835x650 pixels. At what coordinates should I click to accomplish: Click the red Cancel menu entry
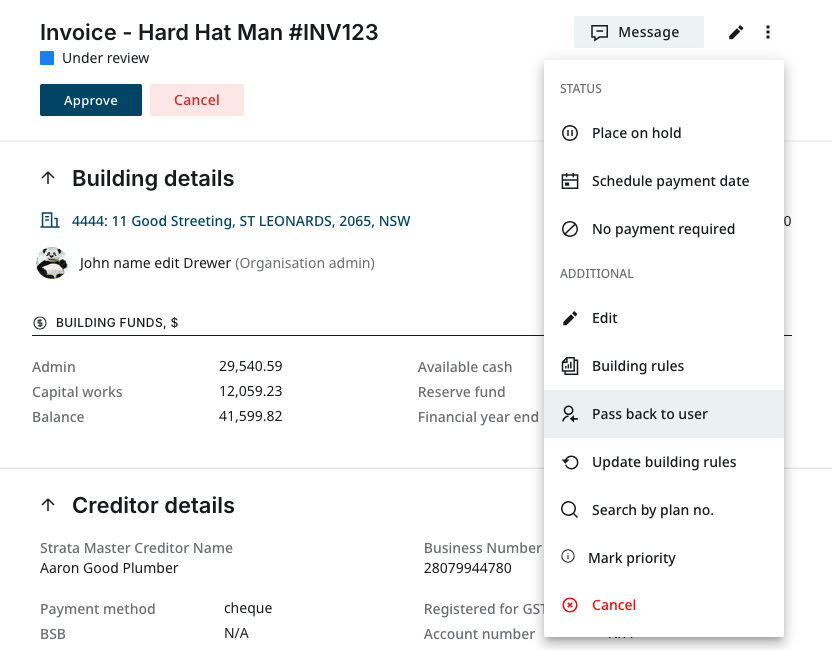(613, 605)
